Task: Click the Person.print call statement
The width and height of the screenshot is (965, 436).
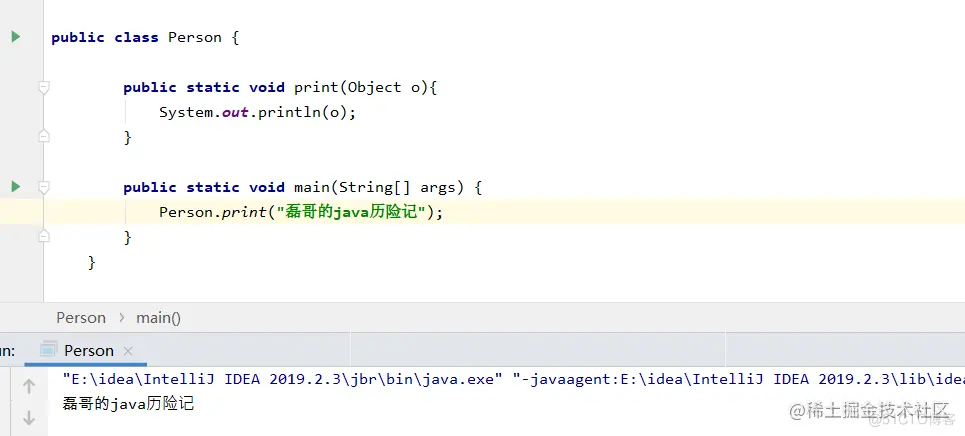Action: (x=301, y=212)
